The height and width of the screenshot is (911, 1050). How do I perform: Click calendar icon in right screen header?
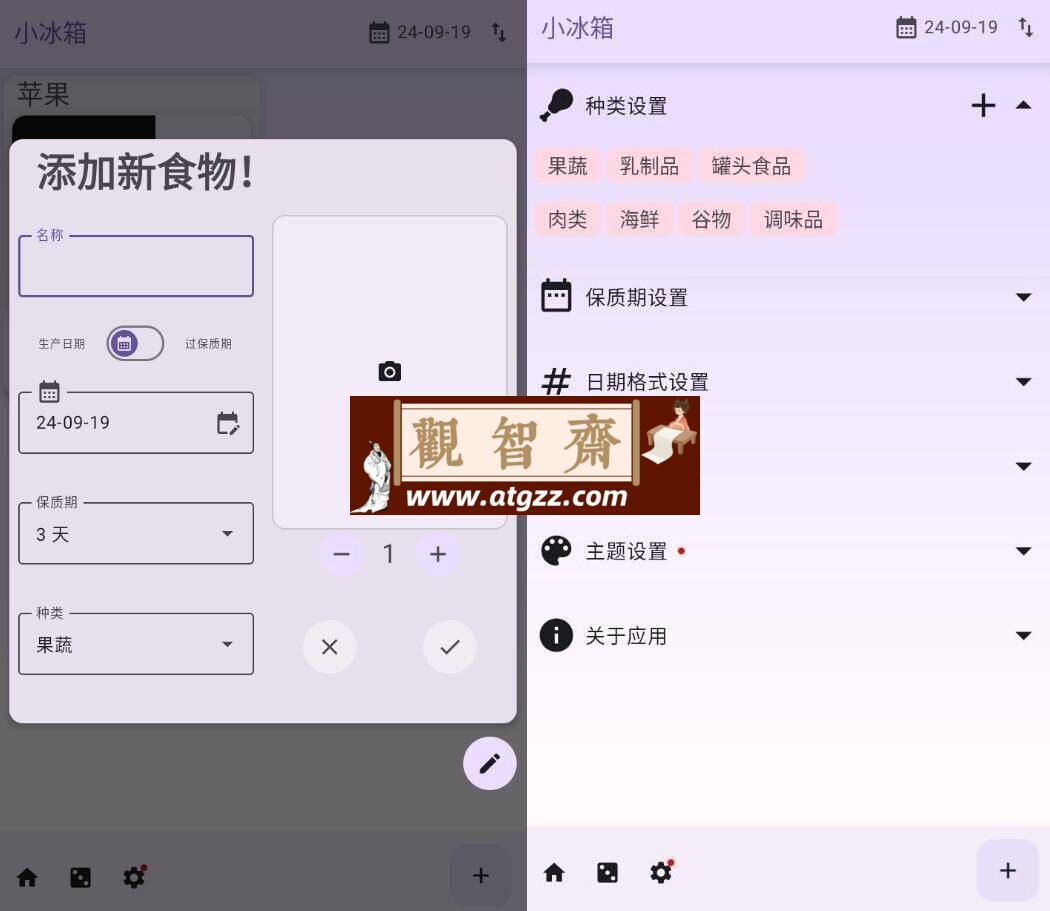906,27
